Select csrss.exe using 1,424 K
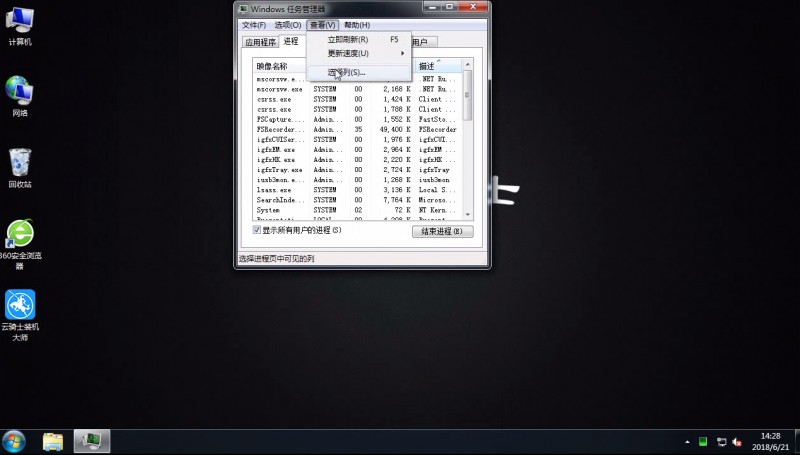This screenshot has width=800, height=455. pos(358,99)
